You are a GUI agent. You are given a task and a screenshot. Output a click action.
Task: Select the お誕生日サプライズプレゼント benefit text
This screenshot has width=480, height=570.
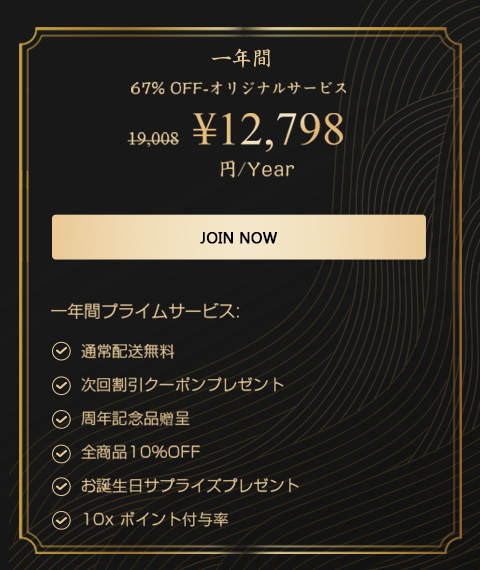click(190, 486)
